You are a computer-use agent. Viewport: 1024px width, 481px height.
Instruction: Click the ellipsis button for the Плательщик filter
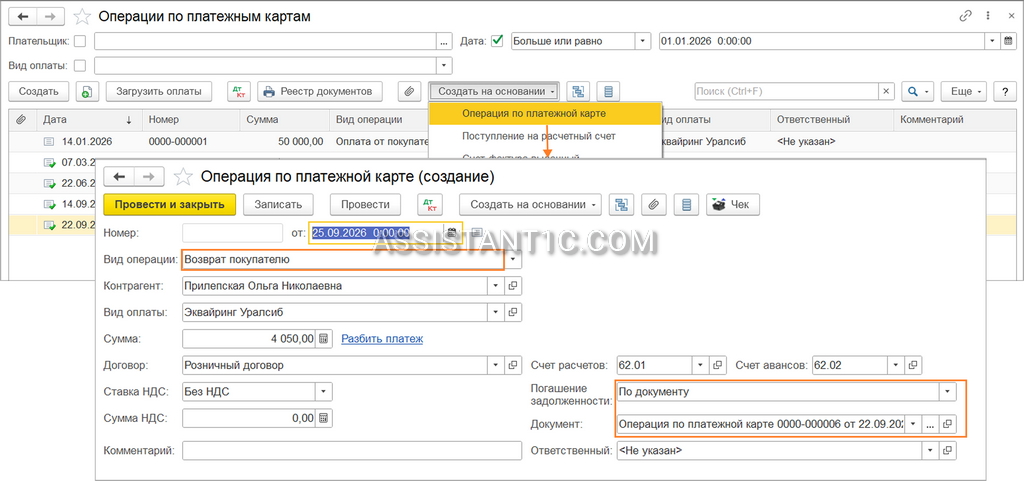[x=445, y=41]
